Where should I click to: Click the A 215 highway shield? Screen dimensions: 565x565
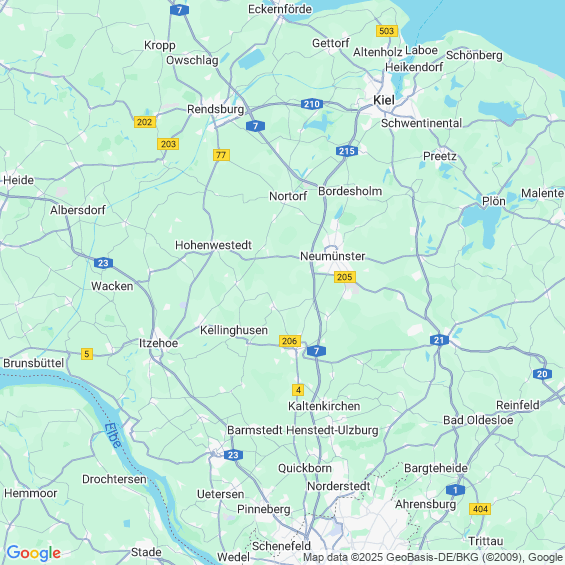tap(347, 151)
